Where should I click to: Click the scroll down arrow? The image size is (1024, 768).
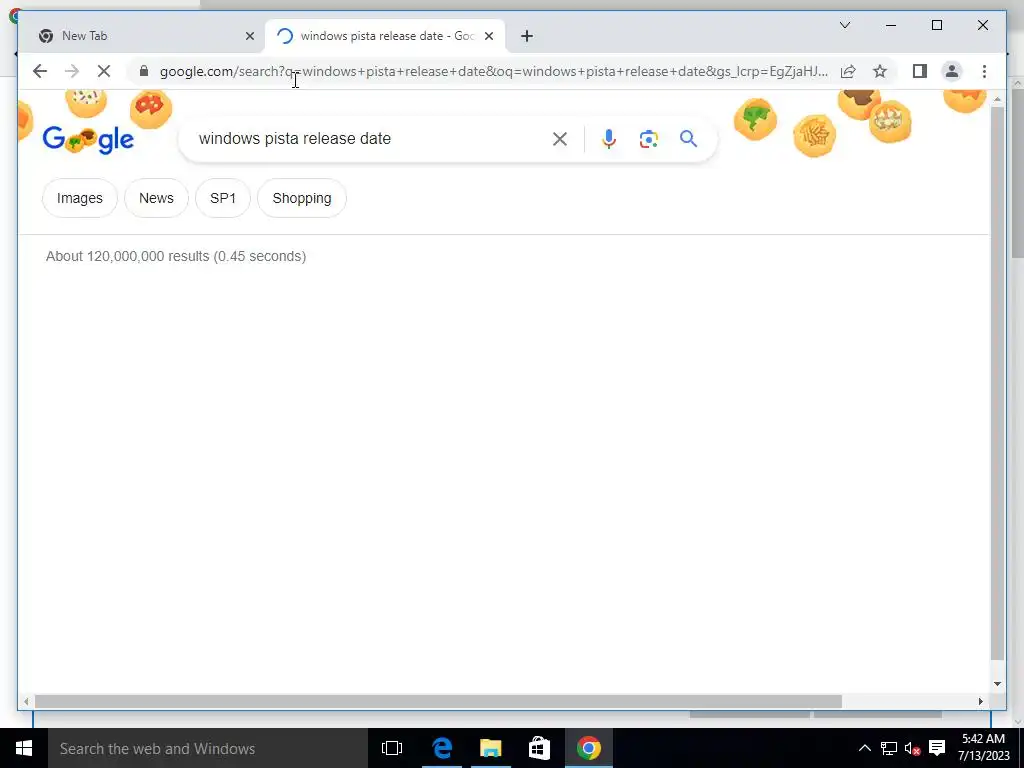(997, 684)
